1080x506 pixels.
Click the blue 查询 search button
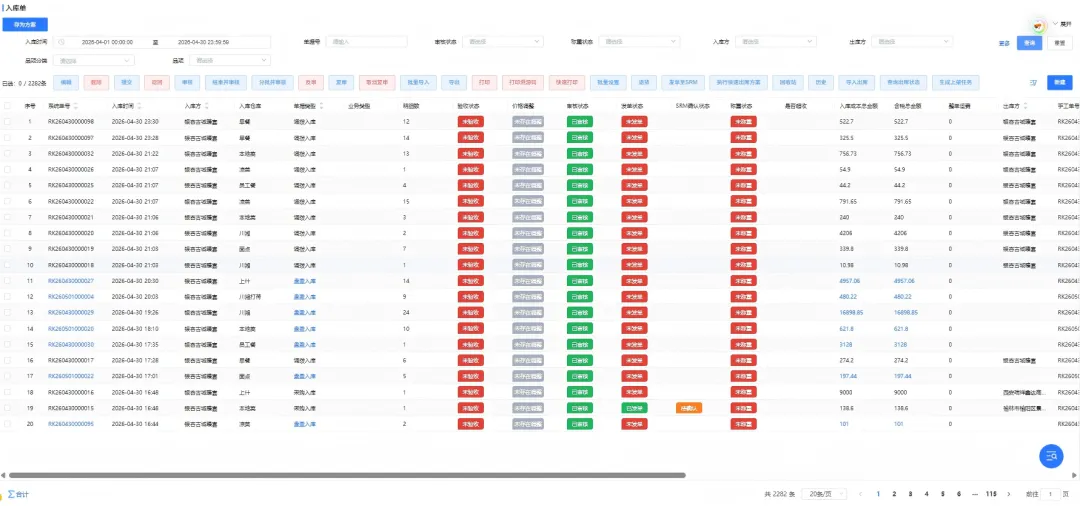[1029, 43]
